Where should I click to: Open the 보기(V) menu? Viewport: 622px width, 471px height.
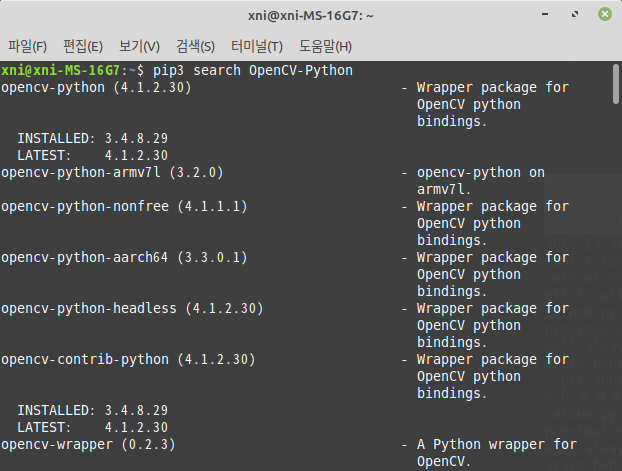(139, 46)
